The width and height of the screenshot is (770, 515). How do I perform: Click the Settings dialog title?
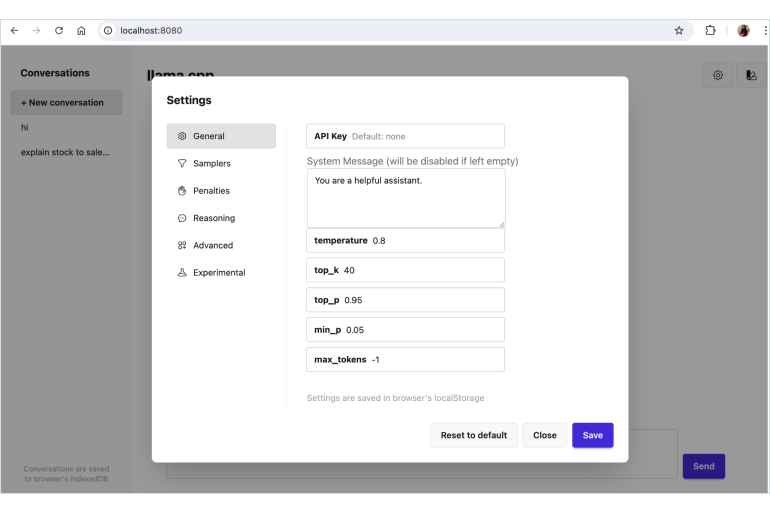click(x=189, y=100)
